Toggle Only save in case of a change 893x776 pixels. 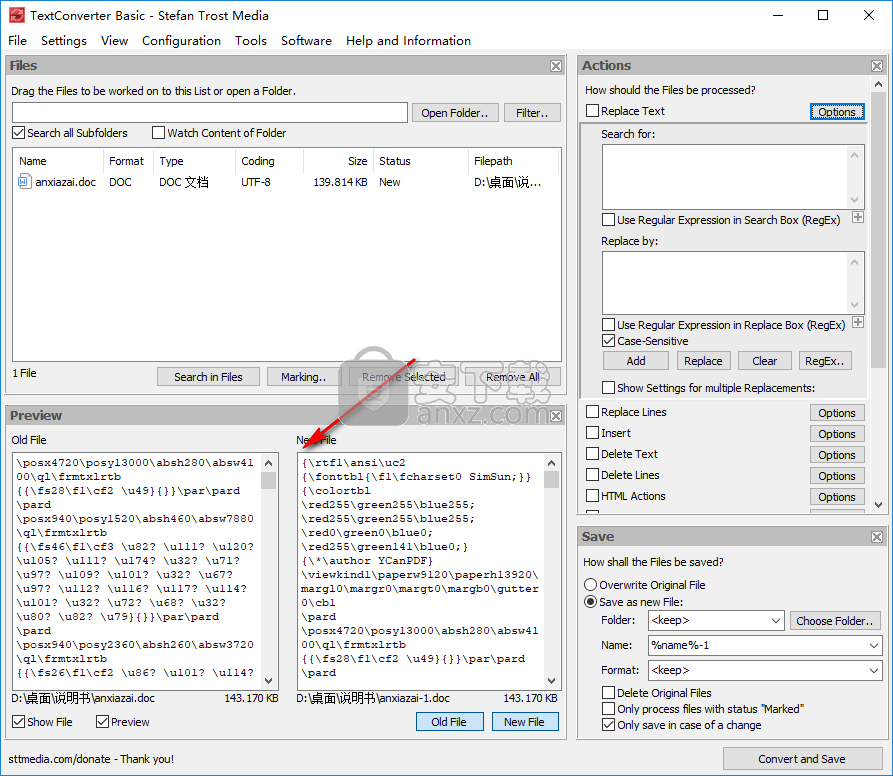pyautogui.click(x=608, y=725)
